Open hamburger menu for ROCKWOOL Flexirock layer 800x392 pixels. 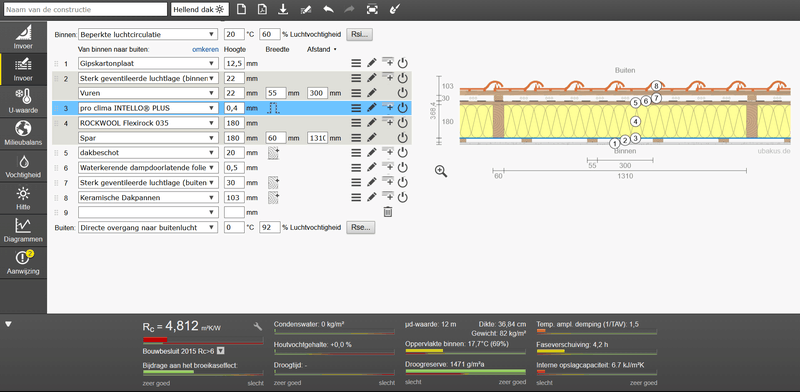click(356, 123)
